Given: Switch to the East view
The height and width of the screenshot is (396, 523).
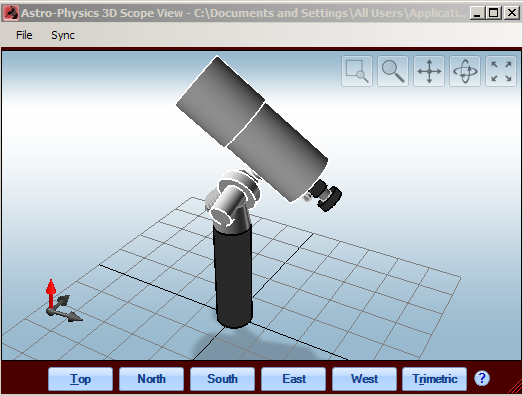Looking at the screenshot, I should [x=294, y=379].
